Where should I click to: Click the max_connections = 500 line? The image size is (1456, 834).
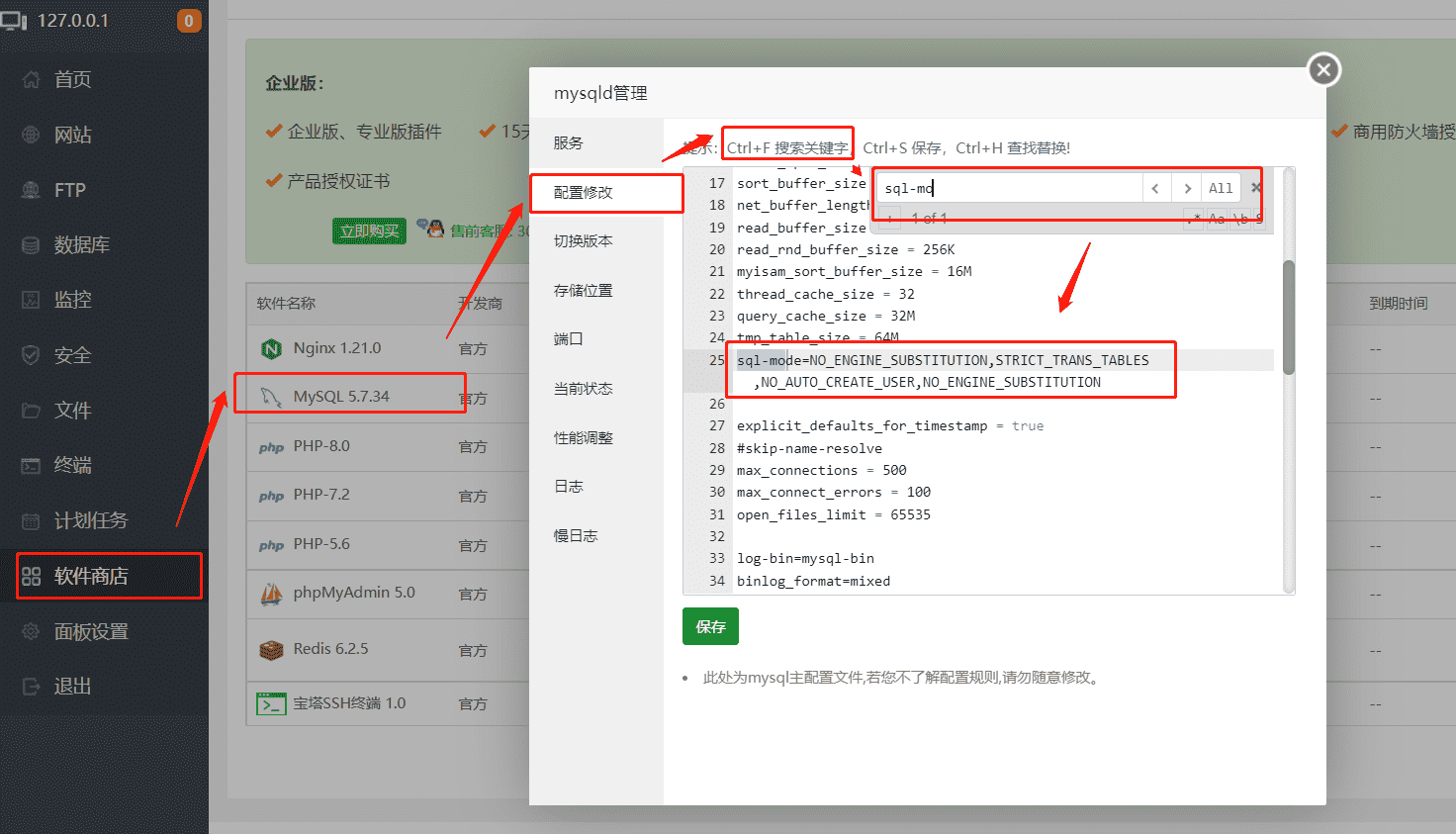(x=821, y=470)
